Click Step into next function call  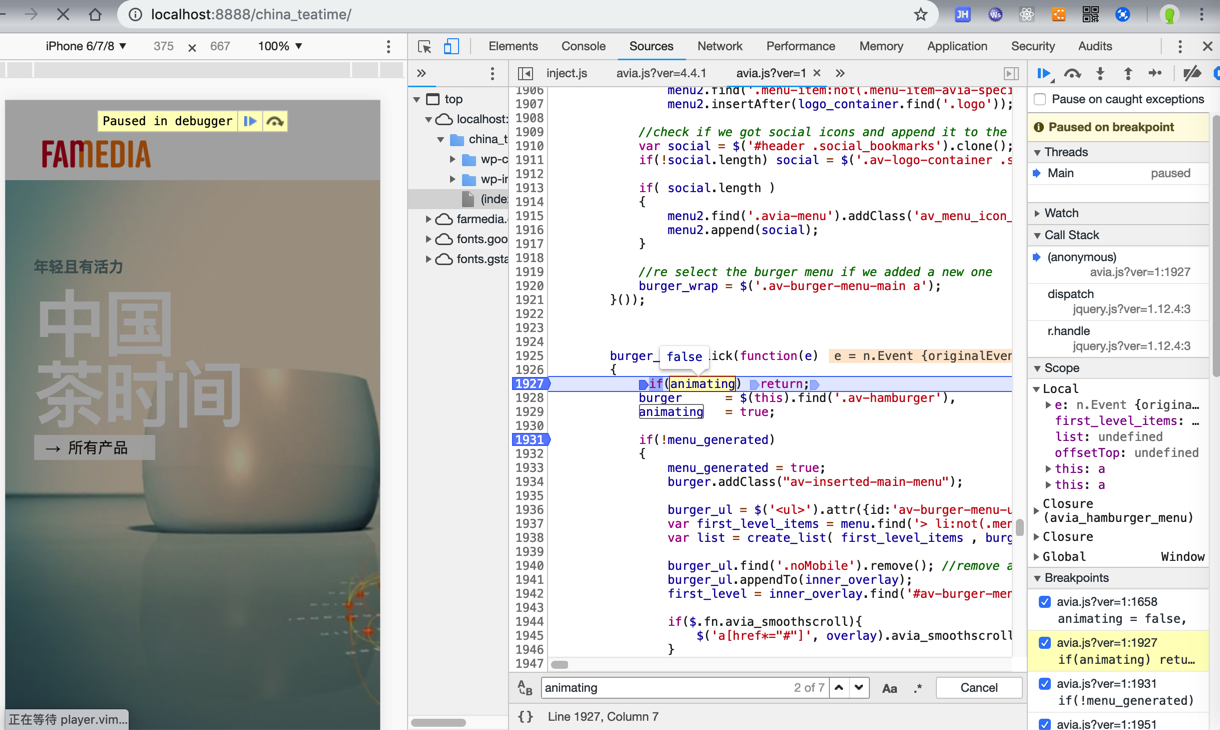1100,74
